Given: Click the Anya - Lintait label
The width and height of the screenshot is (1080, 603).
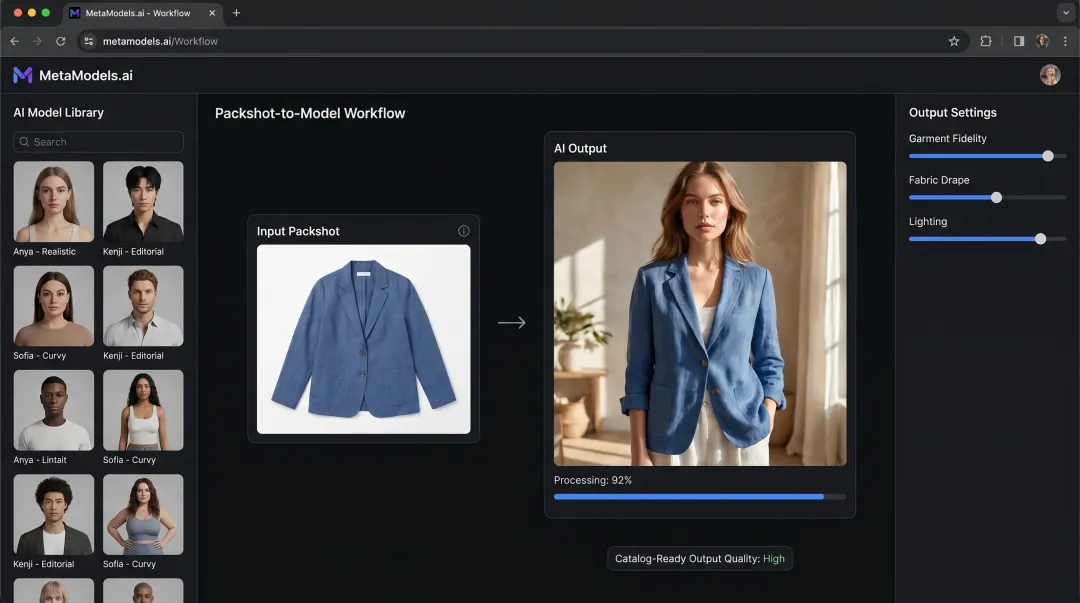Looking at the screenshot, I should [40, 460].
